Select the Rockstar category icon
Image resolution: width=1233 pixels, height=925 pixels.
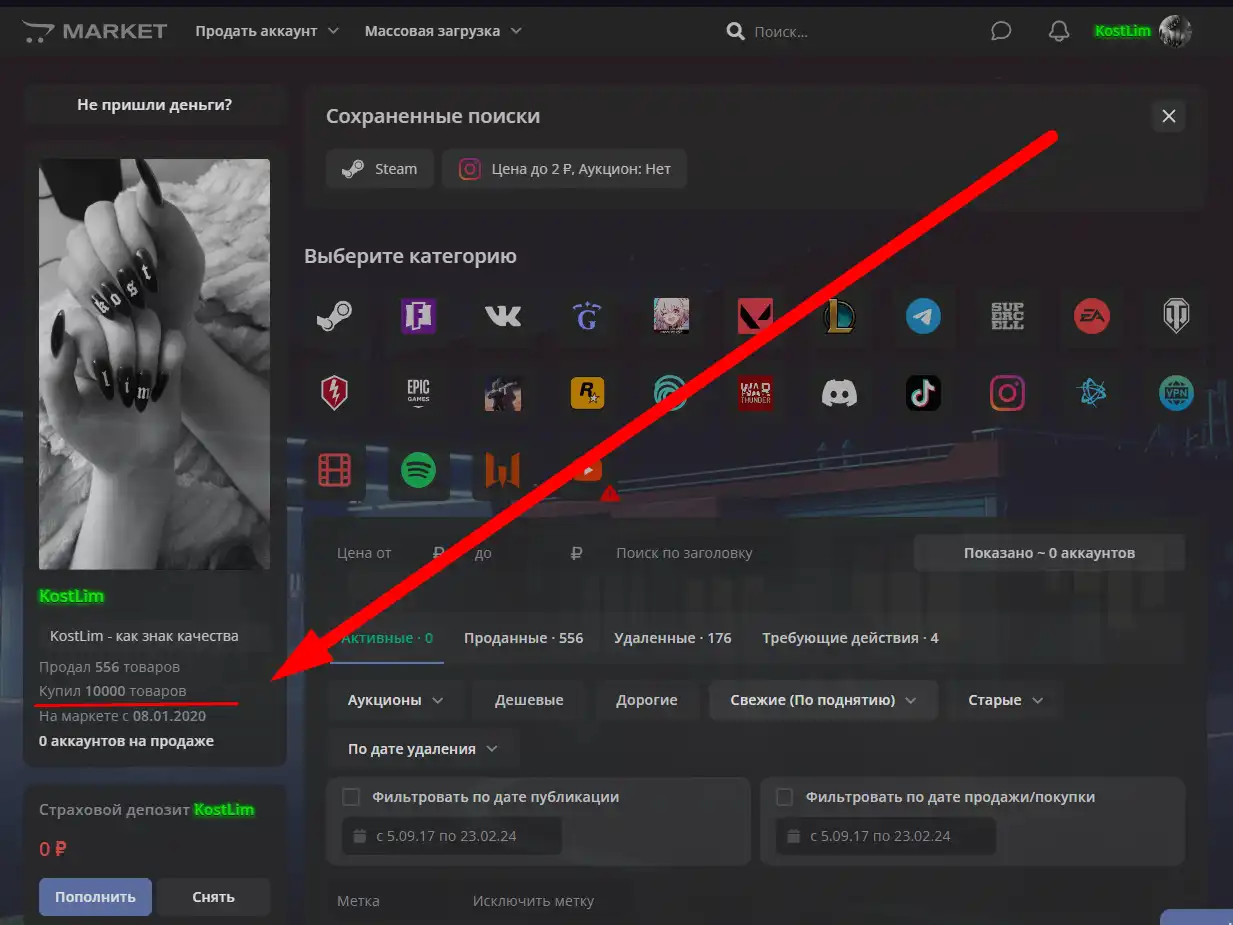coord(587,393)
